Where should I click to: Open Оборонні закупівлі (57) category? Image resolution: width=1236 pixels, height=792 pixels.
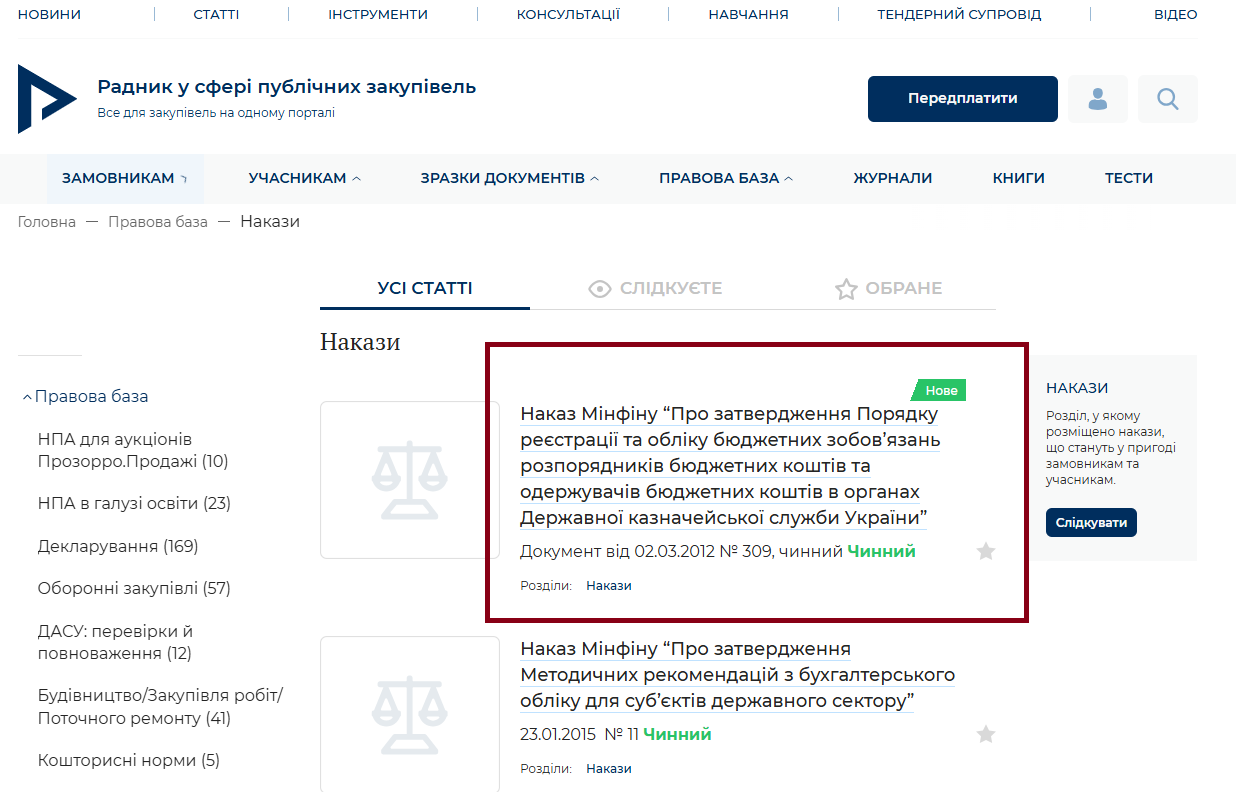point(133,588)
